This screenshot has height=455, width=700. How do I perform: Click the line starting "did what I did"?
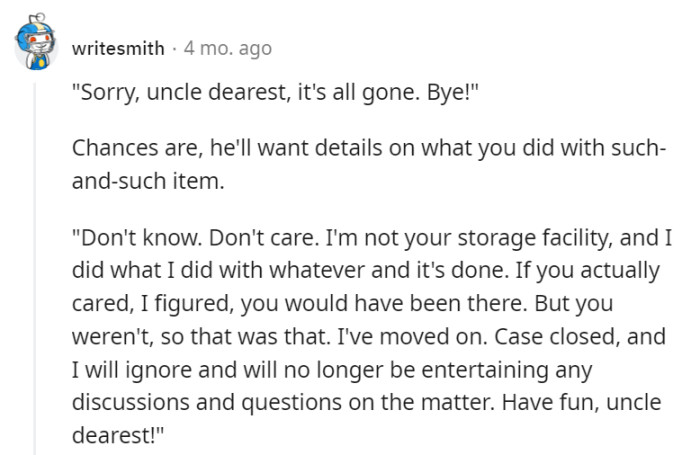tap(367, 270)
